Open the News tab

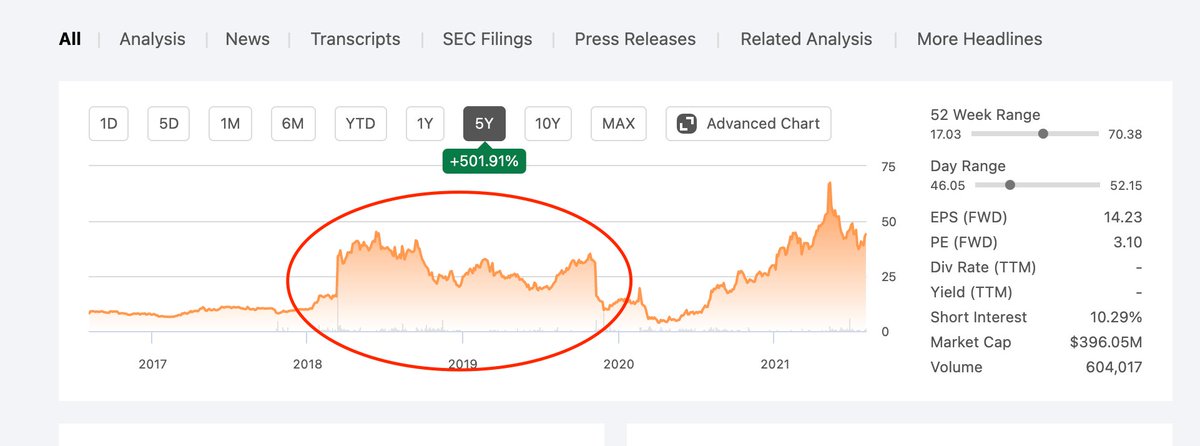pos(247,39)
